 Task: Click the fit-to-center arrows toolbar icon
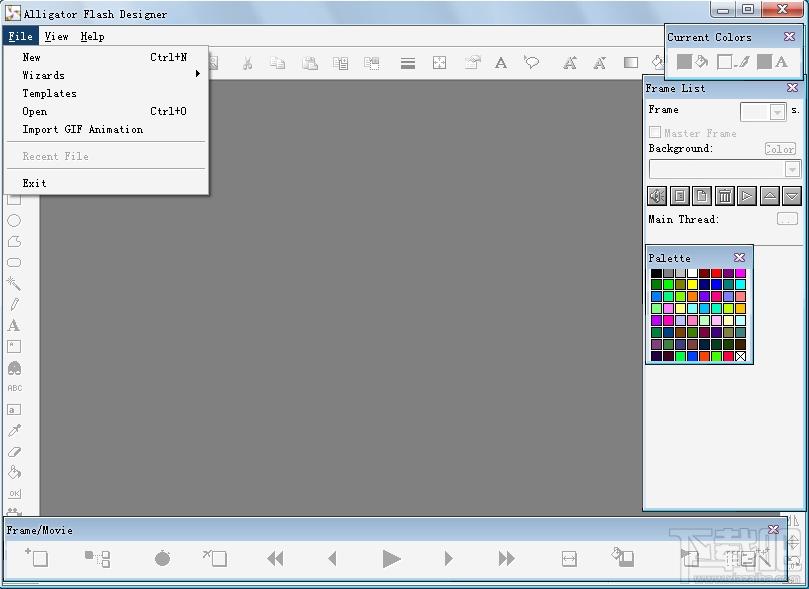(439, 63)
